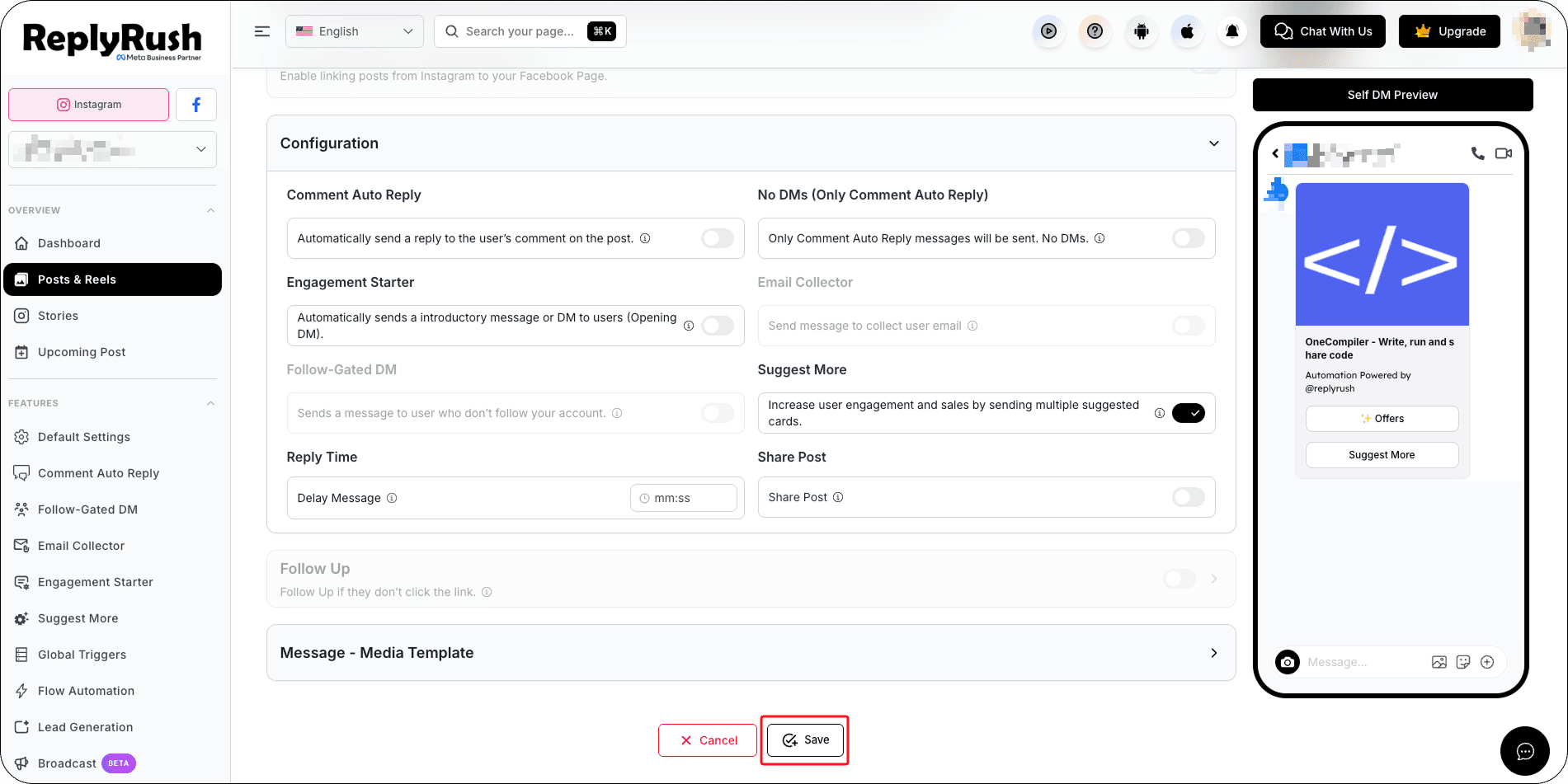Screen dimensions: 1568x784
Task: Enable the Comment Auto Reply toggle
Action: tap(718, 238)
